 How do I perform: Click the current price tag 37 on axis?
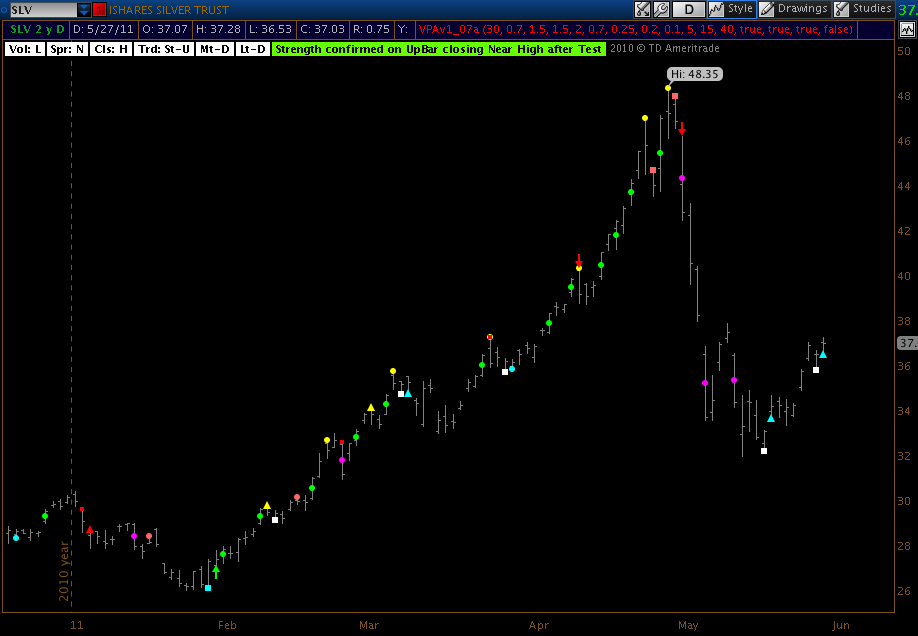point(907,343)
